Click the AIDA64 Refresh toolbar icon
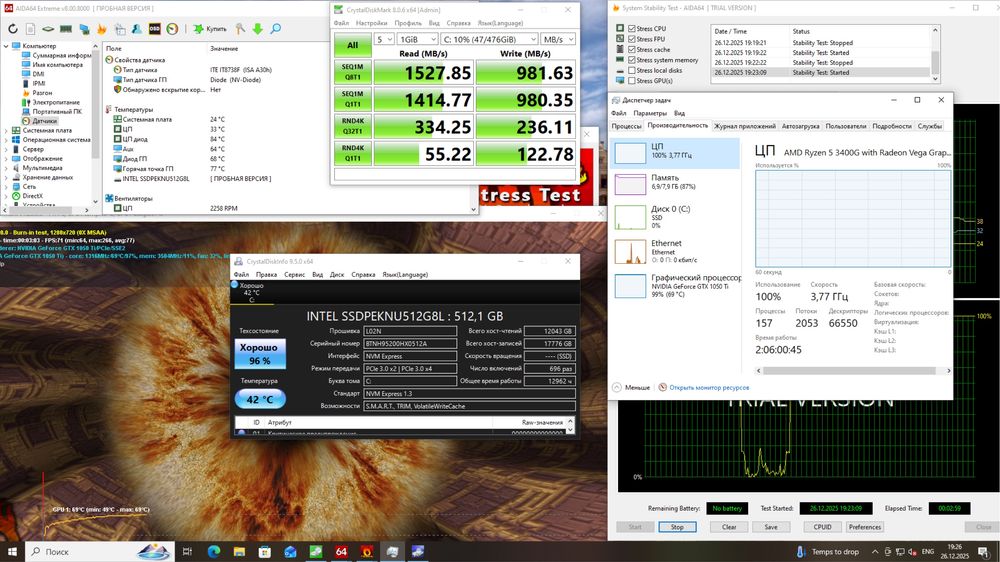The height and width of the screenshot is (562, 1000). 13,29
